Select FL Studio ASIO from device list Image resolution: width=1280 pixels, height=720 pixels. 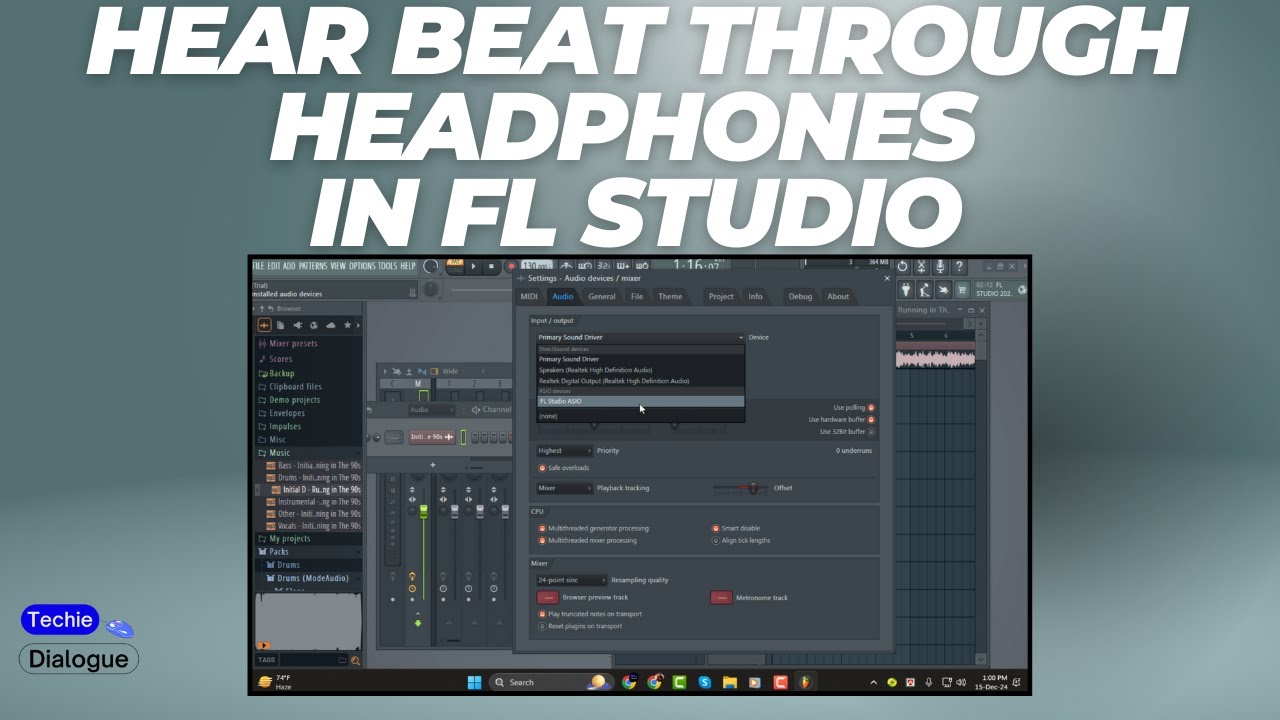640,401
